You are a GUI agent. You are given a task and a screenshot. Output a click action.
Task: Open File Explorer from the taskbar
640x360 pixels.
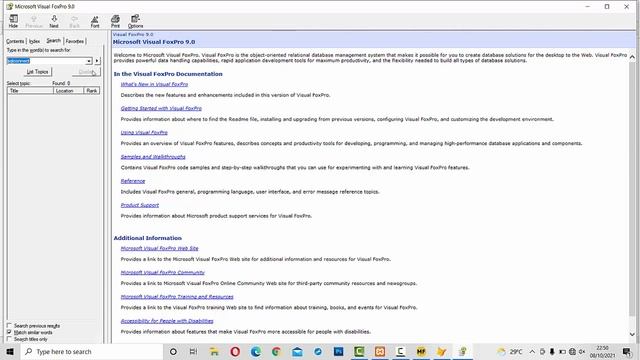click(214, 351)
